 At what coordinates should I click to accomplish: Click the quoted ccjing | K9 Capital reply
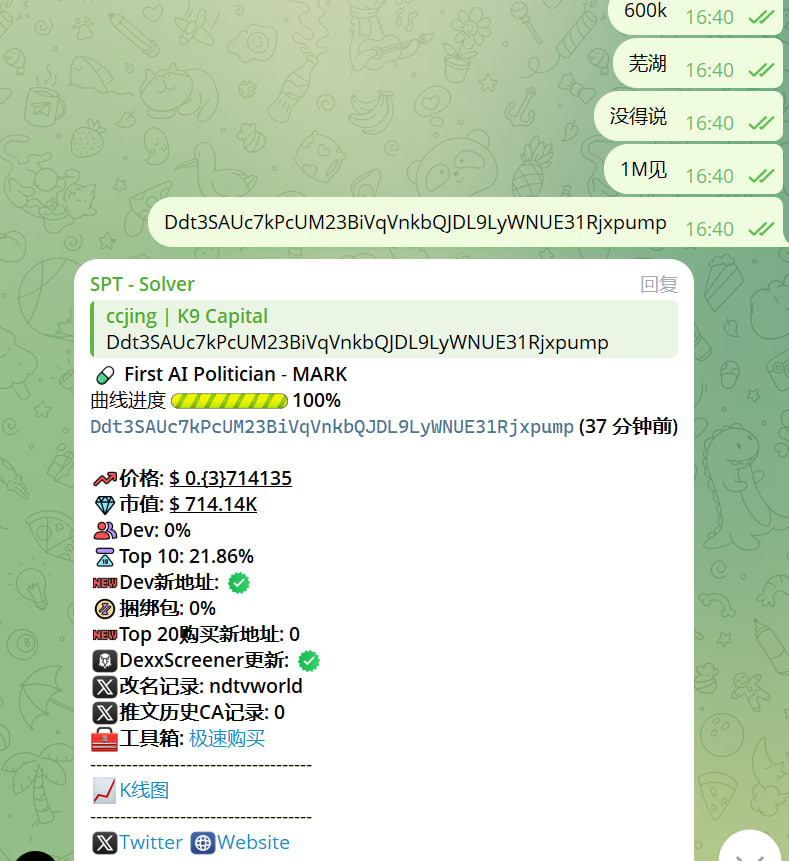[384, 329]
